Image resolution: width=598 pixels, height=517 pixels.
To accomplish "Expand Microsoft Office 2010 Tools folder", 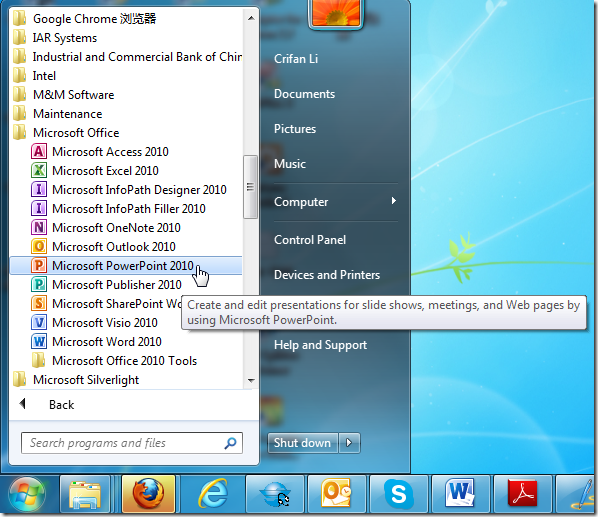I will tap(126, 361).
